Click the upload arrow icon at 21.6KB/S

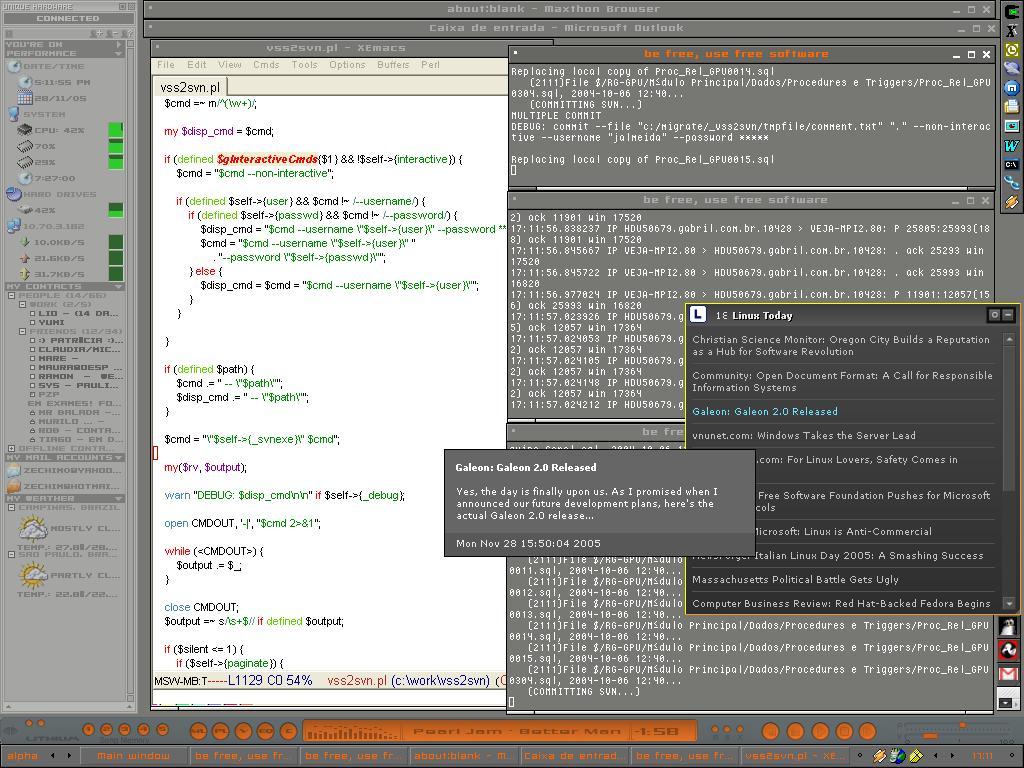click(x=25, y=258)
